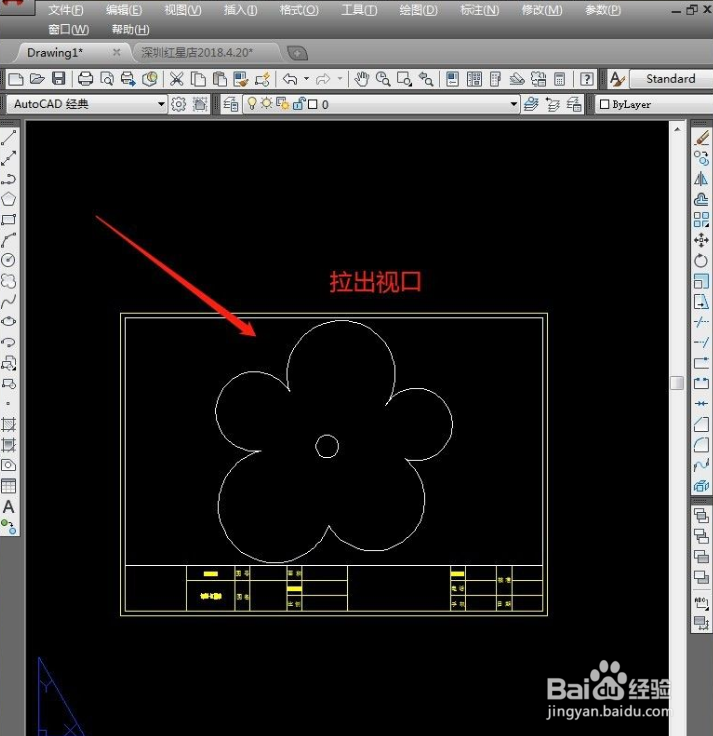Activate the Pan hand tool
The image size is (713, 736).
tap(361, 79)
